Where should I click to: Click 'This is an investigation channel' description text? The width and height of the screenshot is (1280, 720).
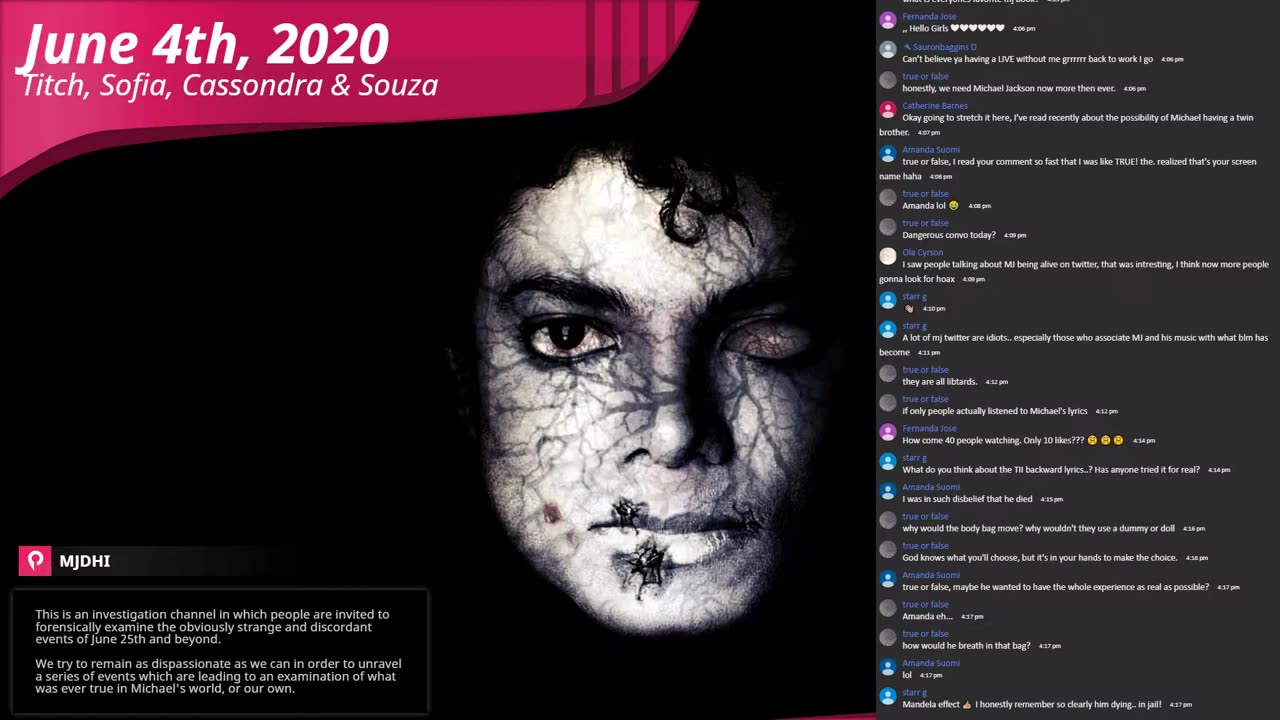[212, 627]
